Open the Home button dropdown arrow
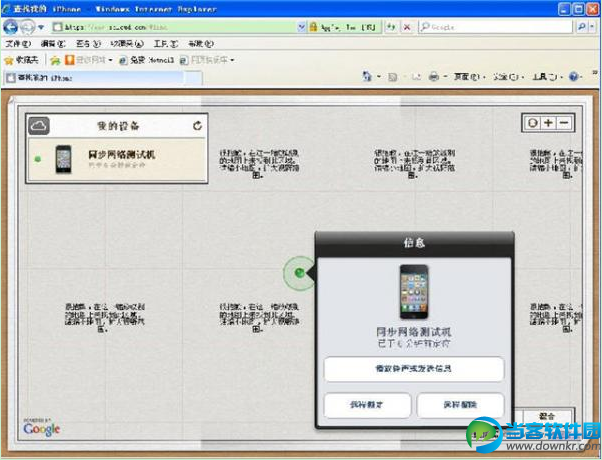 click(379, 77)
